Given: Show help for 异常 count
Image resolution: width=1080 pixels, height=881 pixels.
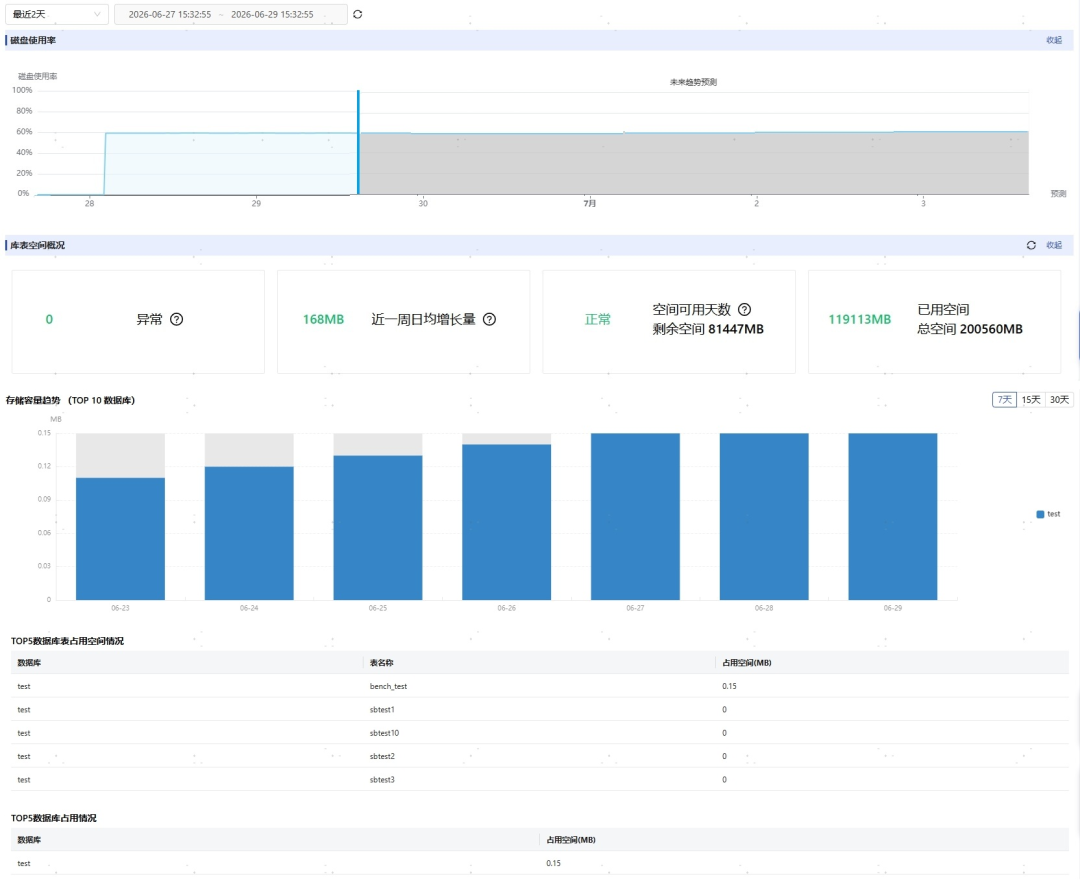Looking at the screenshot, I should 176,319.
